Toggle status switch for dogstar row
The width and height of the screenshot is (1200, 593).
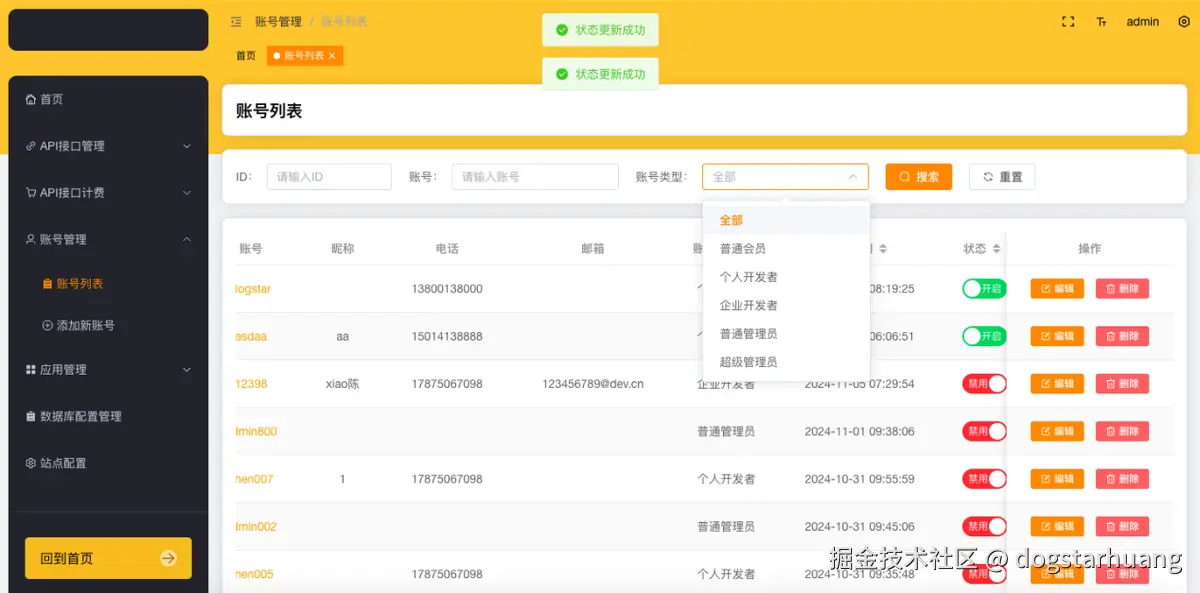pyautogui.click(x=984, y=289)
